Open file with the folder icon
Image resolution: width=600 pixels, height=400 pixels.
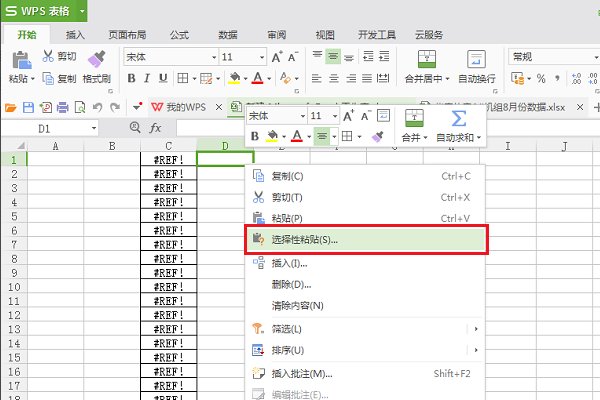point(11,108)
